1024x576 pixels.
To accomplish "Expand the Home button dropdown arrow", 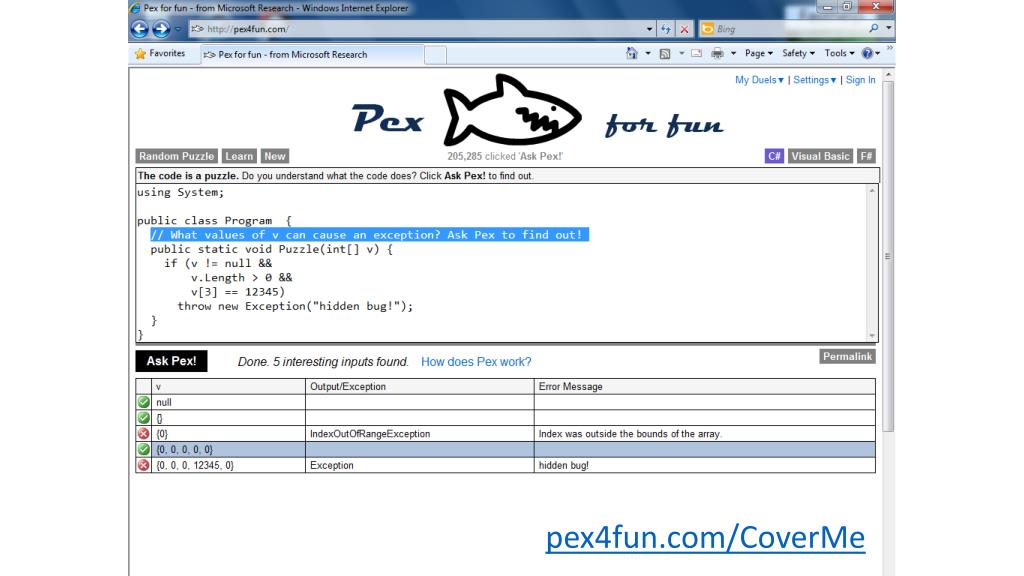I will [648, 54].
